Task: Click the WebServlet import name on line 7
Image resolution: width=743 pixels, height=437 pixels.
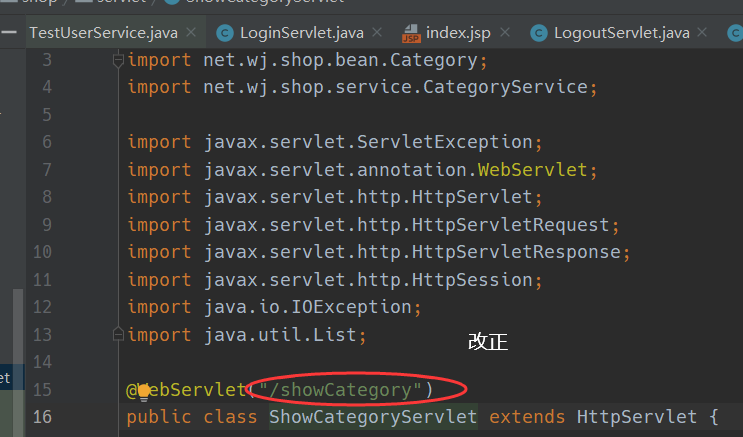Action: tap(533, 170)
